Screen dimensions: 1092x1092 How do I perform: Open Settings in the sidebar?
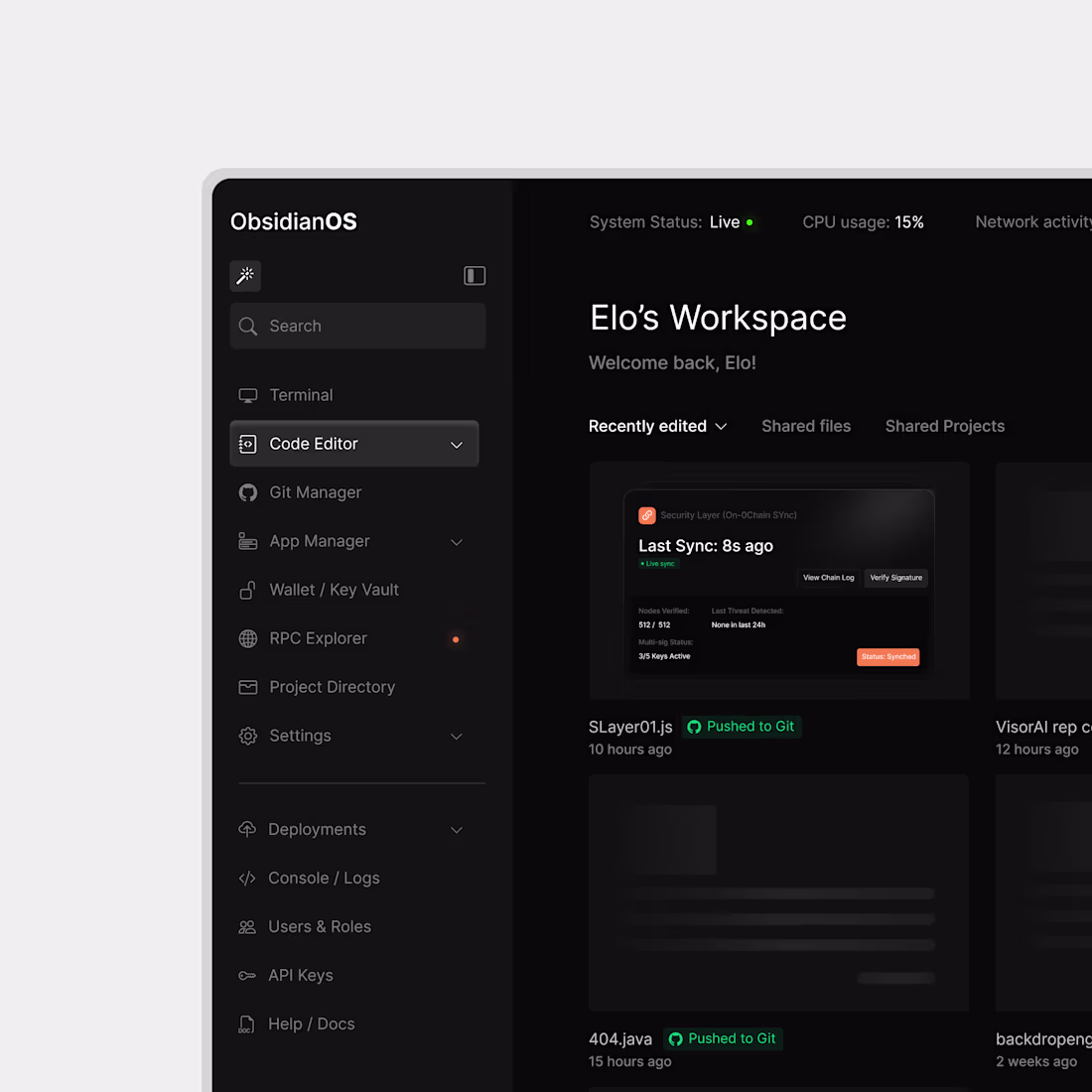[353, 737]
